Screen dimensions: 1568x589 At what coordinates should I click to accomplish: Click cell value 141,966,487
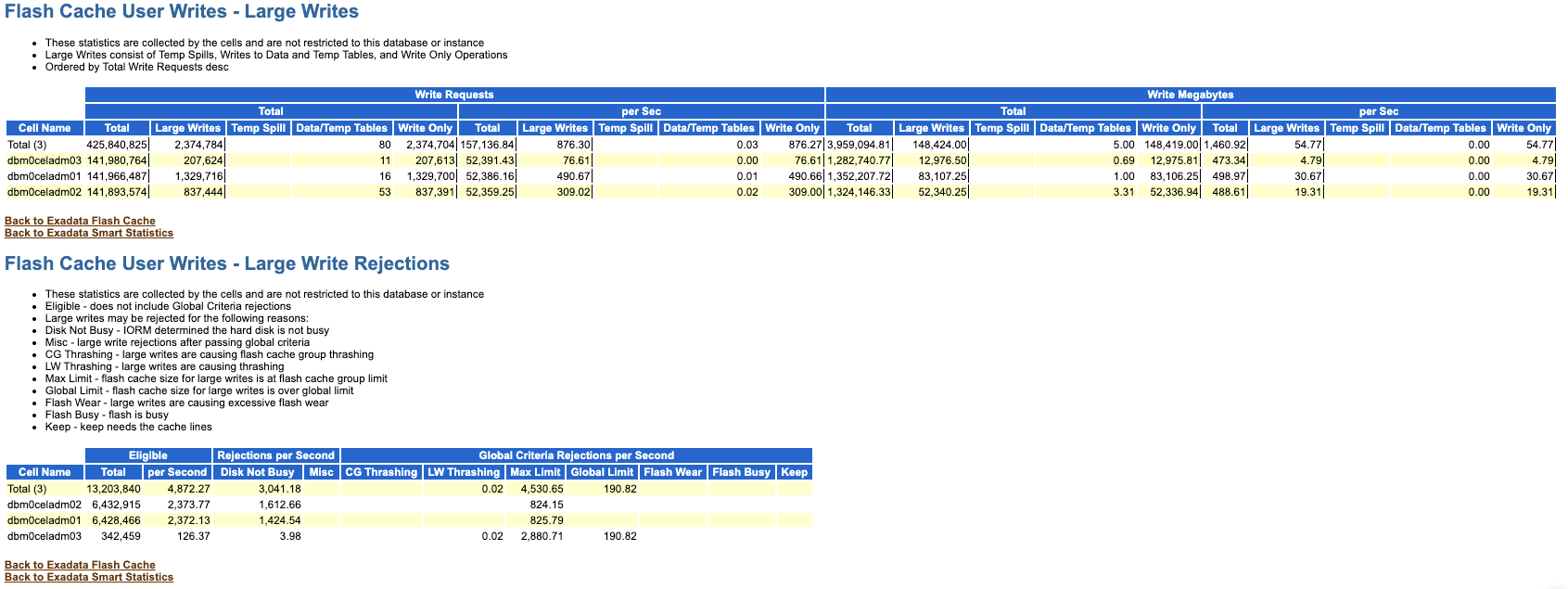(x=117, y=176)
